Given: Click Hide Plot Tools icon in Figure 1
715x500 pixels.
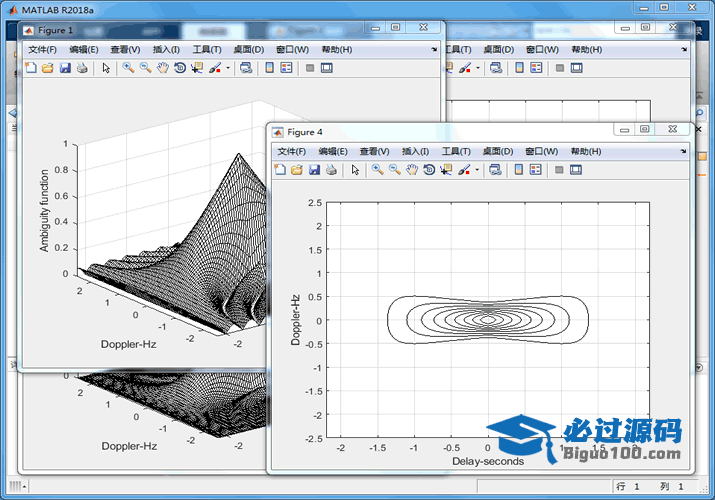Looking at the screenshot, I should point(310,68).
